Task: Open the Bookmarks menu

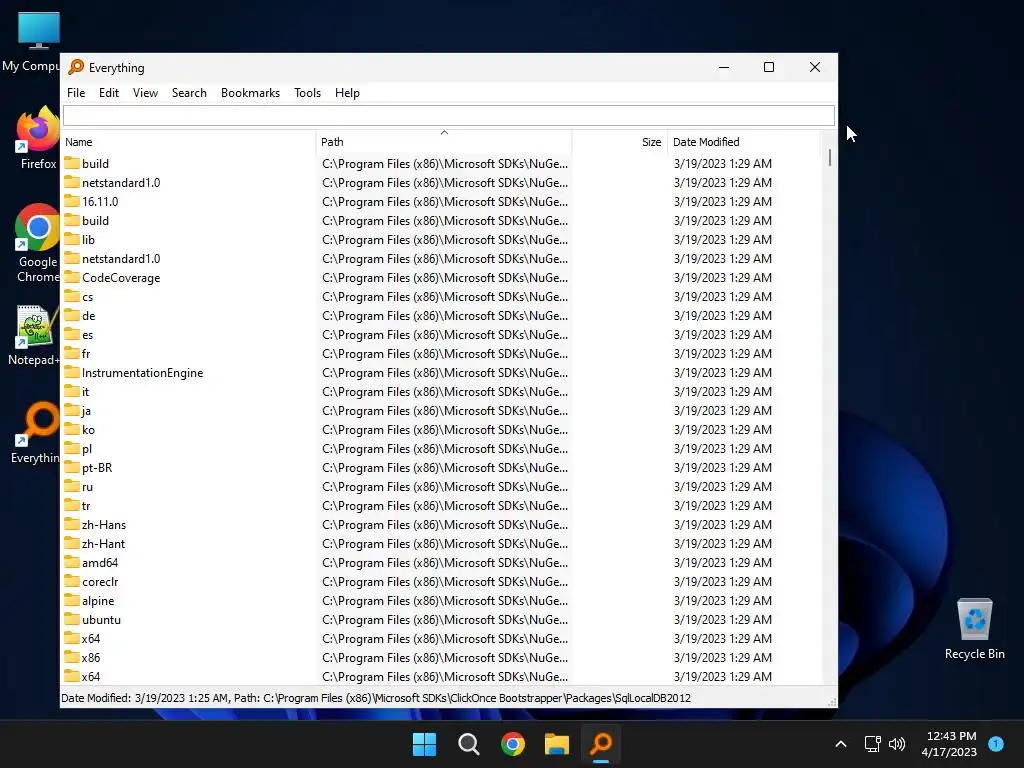Action: tap(250, 93)
